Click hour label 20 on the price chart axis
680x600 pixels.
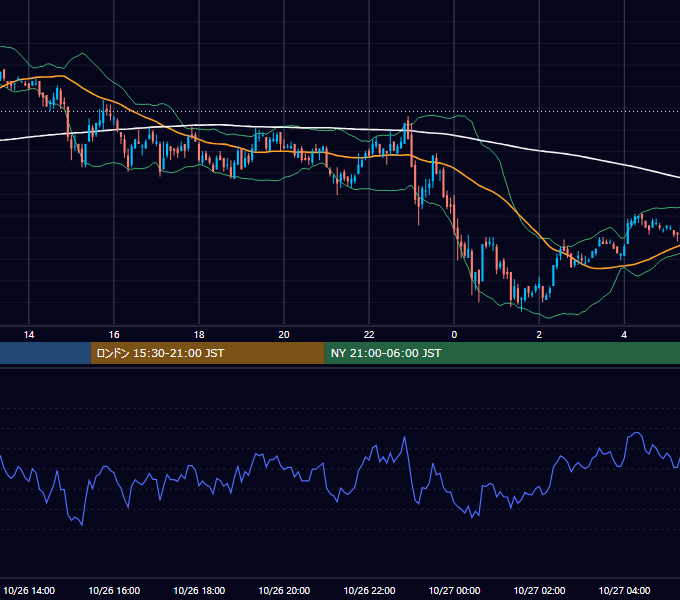(x=284, y=335)
